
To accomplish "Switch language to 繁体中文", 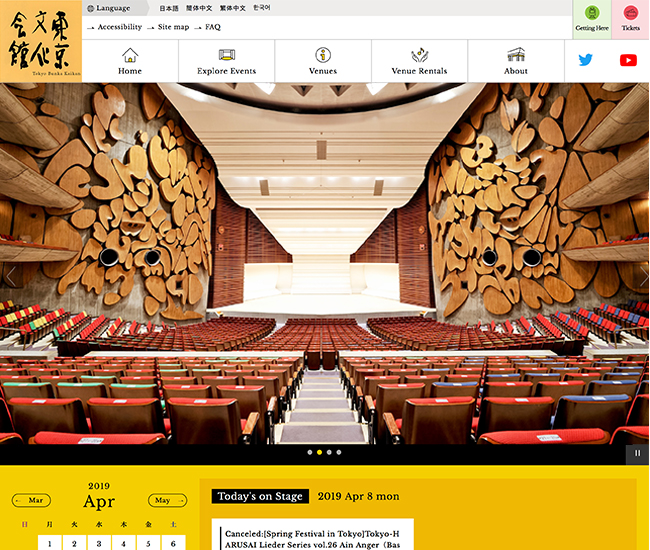I will 233,8.
